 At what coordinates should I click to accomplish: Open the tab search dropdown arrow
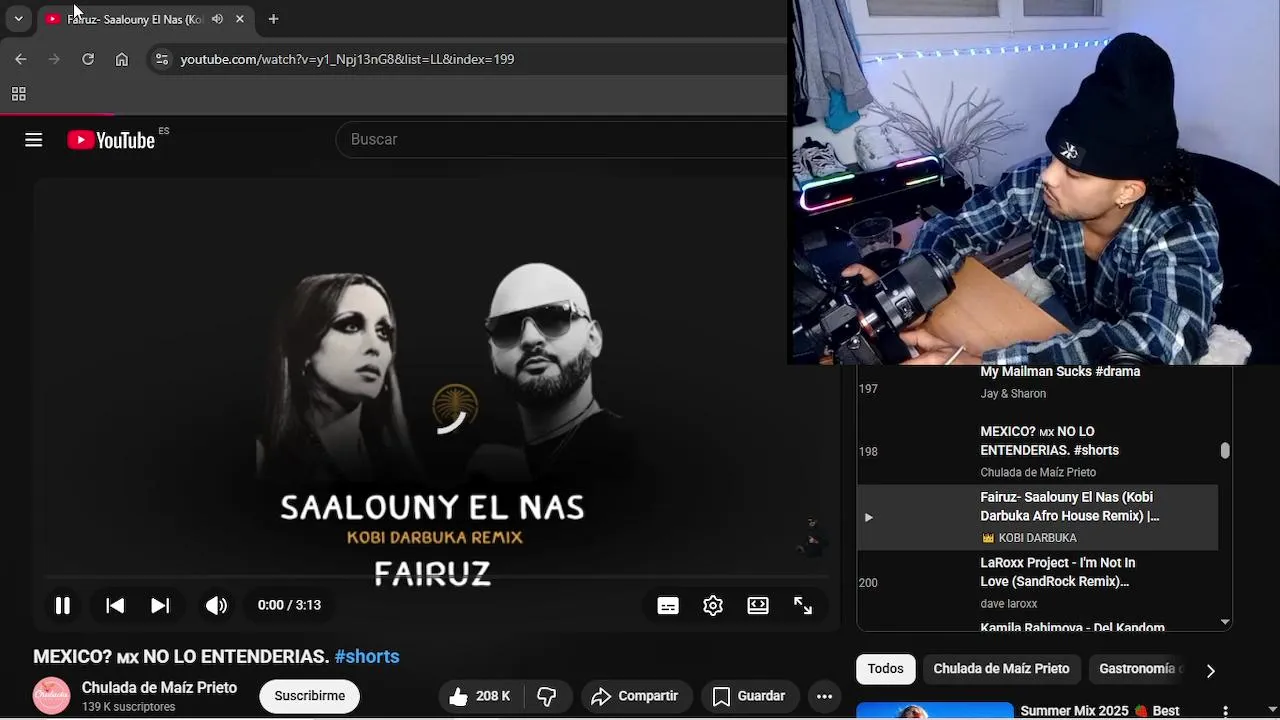(x=18, y=19)
